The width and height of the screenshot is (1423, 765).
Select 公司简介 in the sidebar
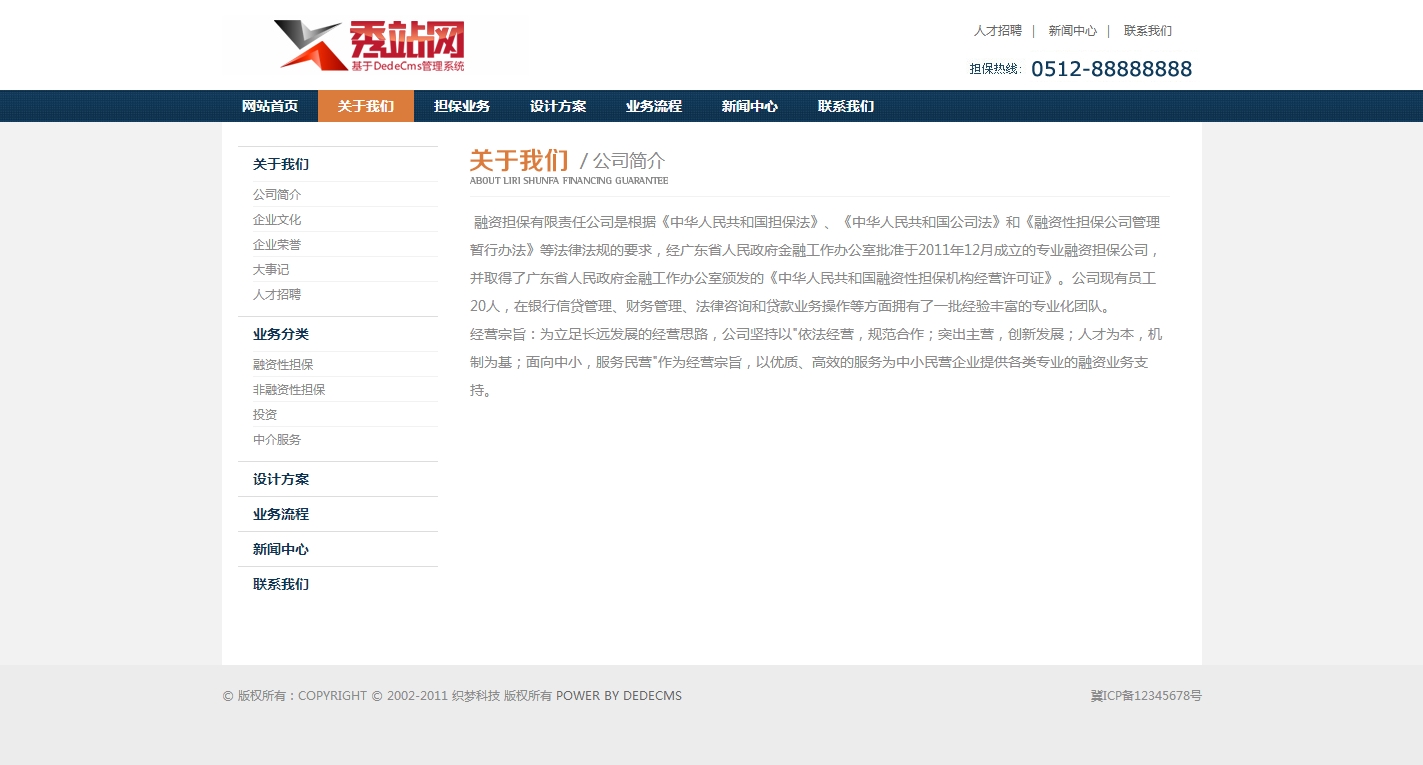277,195
